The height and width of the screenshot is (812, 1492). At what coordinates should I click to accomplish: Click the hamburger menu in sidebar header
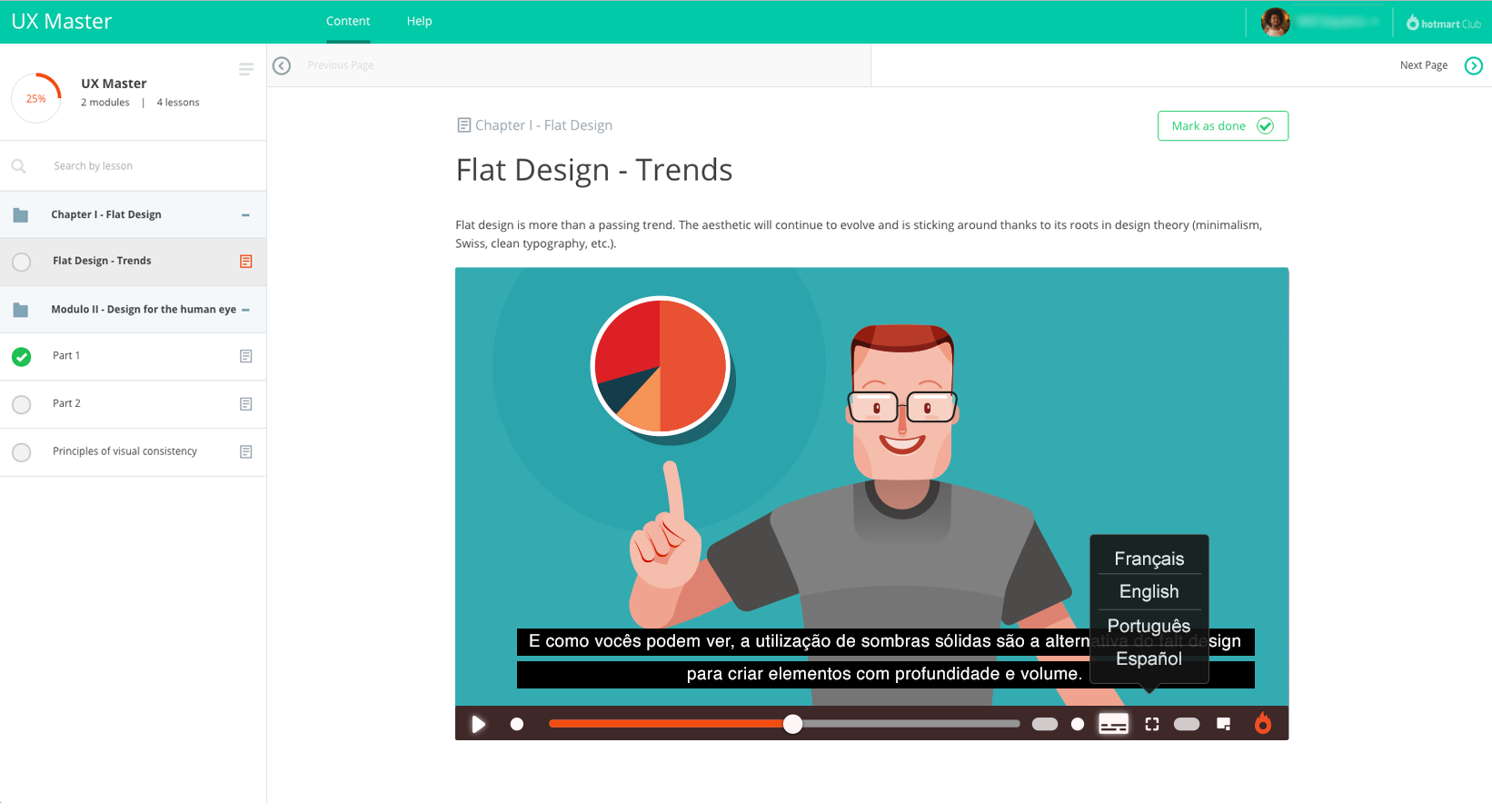point(246,69)
